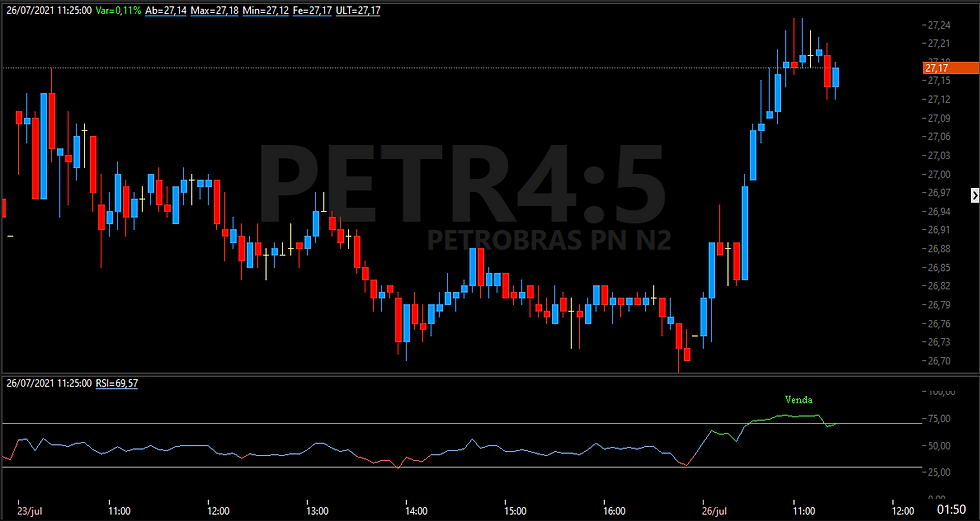Click the 75,00 RSI axis label
980x521 pixels.
point(941,419)
